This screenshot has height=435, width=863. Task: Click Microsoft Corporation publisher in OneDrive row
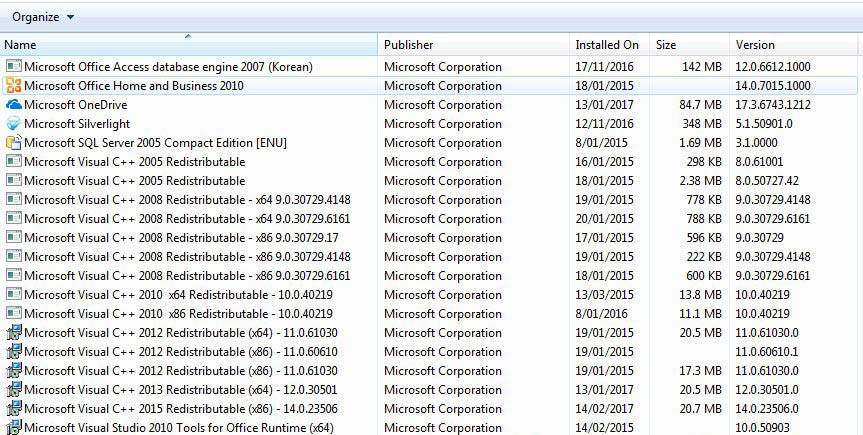click(443, 105)
